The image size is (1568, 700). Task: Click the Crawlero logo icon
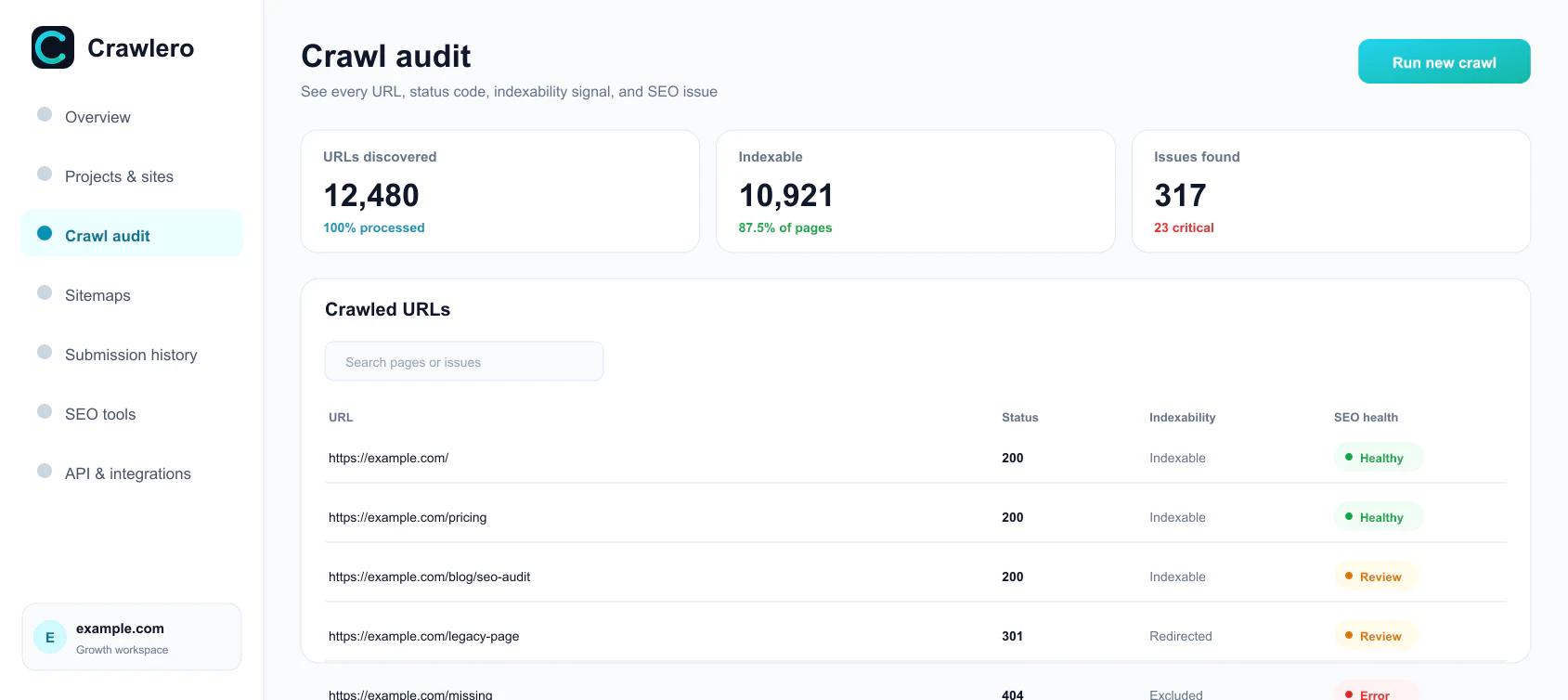53,47
